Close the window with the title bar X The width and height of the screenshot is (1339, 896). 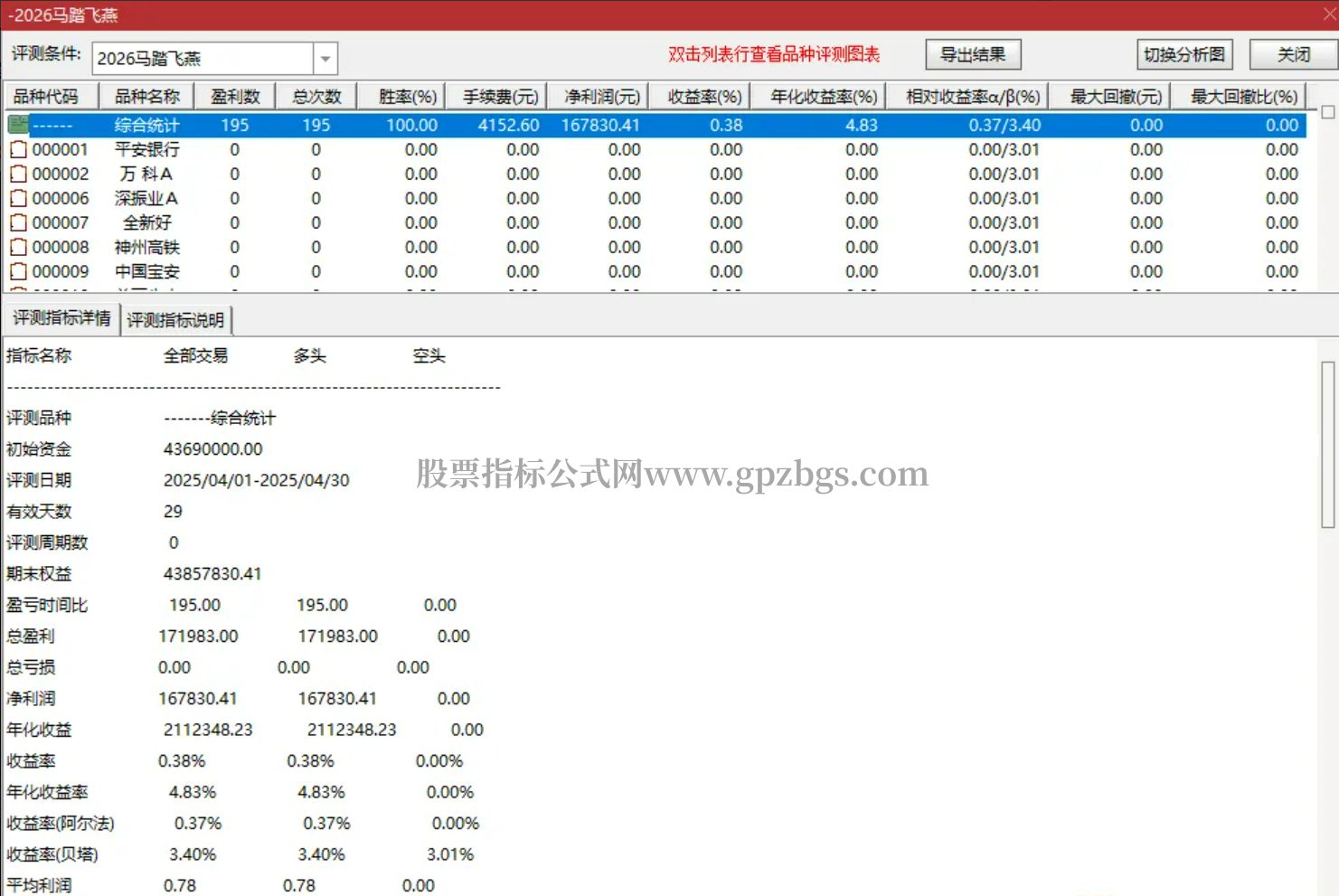(1329, 14)
